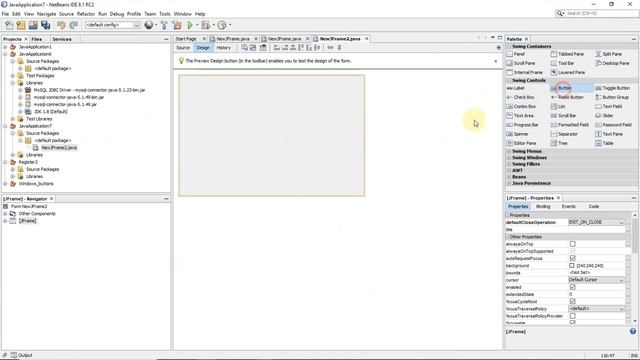
Task: Select Password Field component in Palette
Action: 613,125
